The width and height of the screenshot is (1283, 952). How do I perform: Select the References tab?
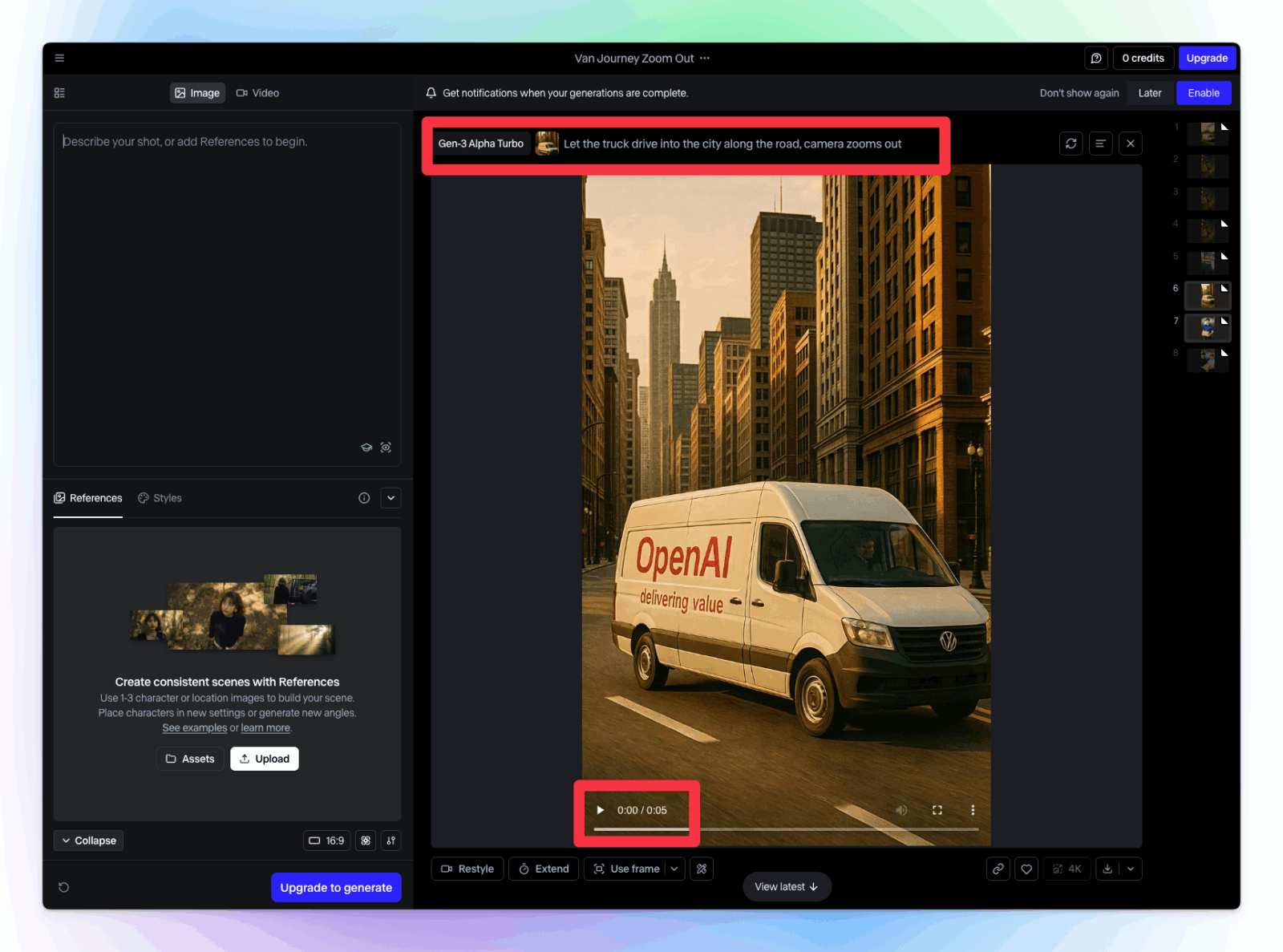[x=88, y=498]
